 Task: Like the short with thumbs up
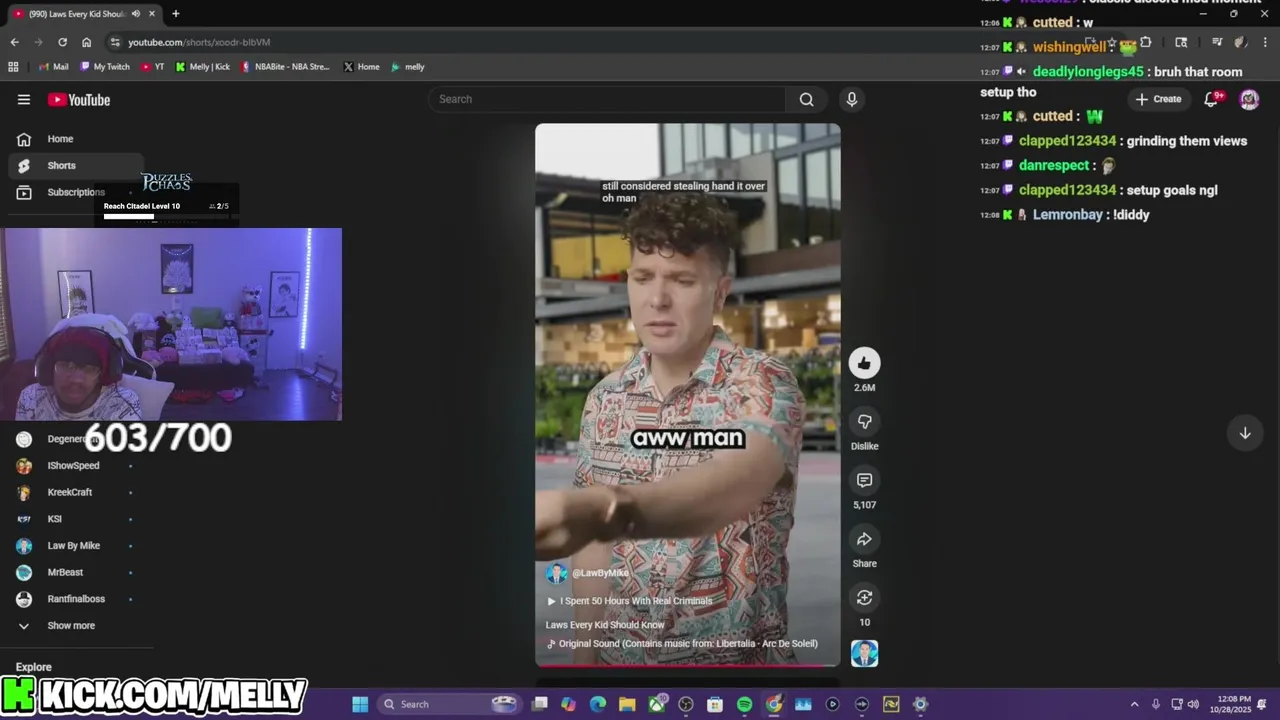click(x=865, y=363)
